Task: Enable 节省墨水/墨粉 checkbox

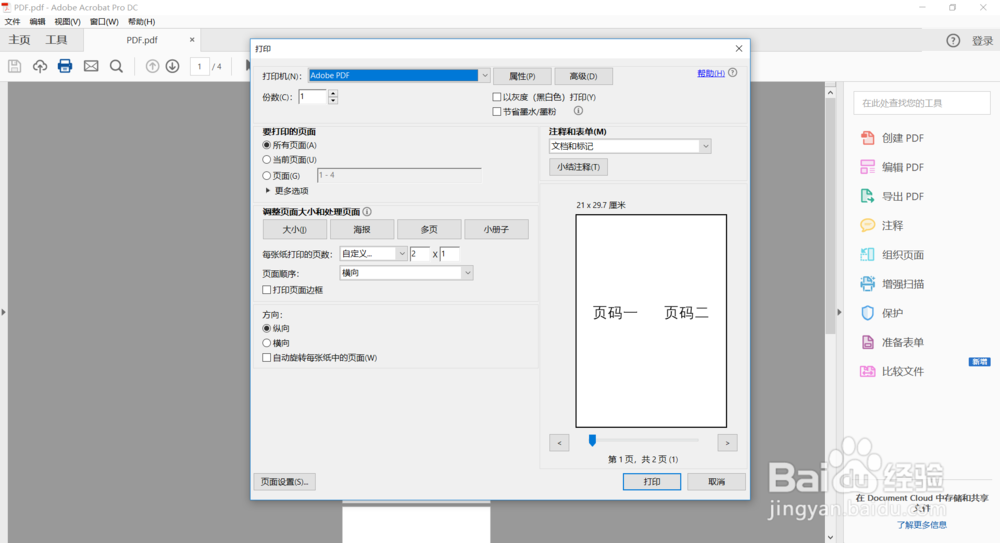Action: pos(497,112)
